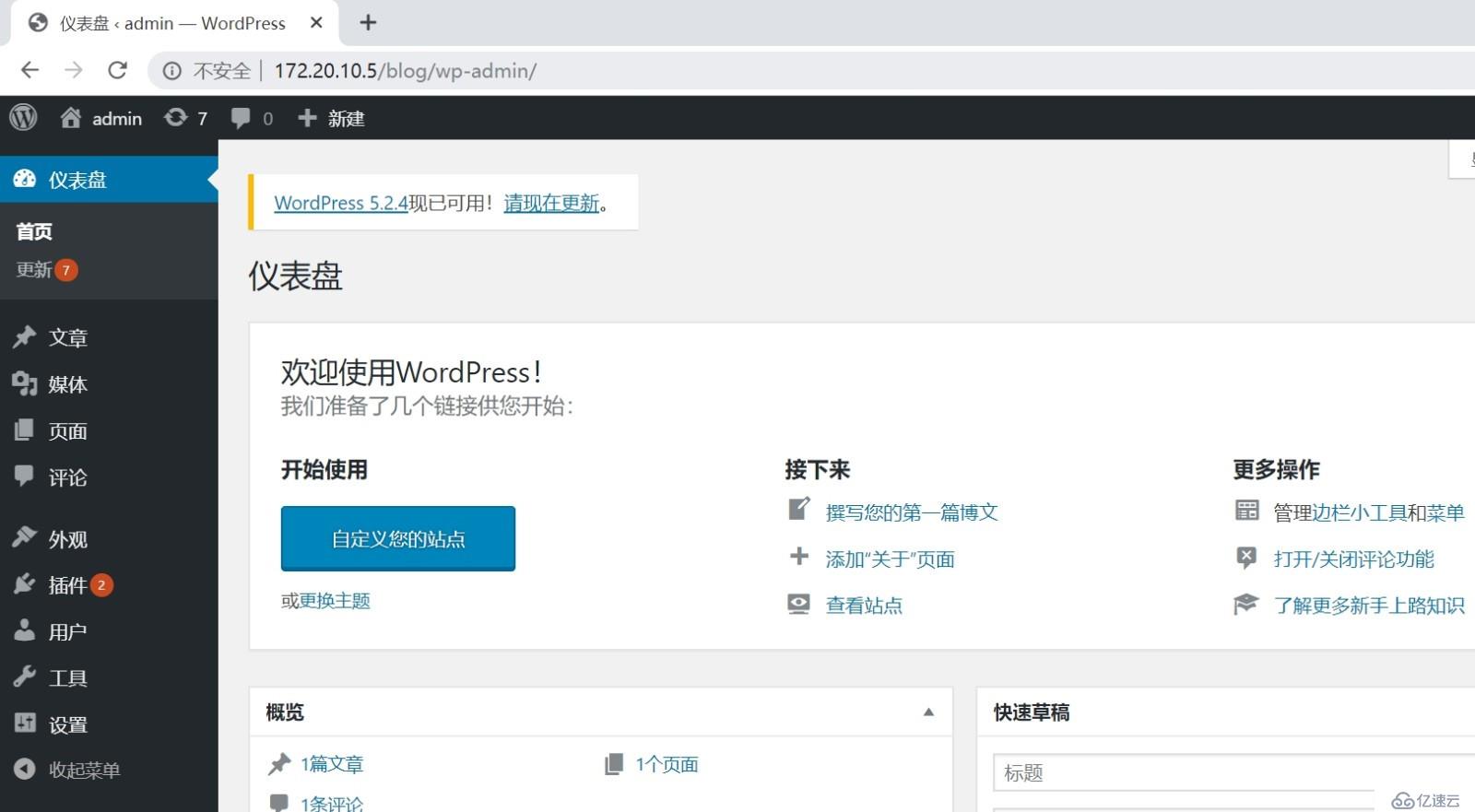This screenshot has height=812, width=1475.
Task: Click the 外观 paintbrush icon in sidebar
Action: pyautogui.click(x=25, y=537)
